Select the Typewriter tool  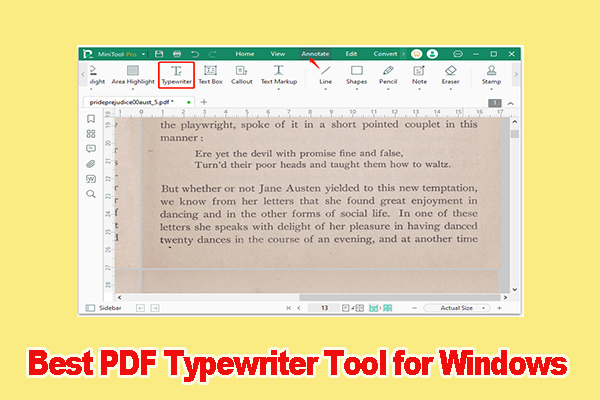176,75
